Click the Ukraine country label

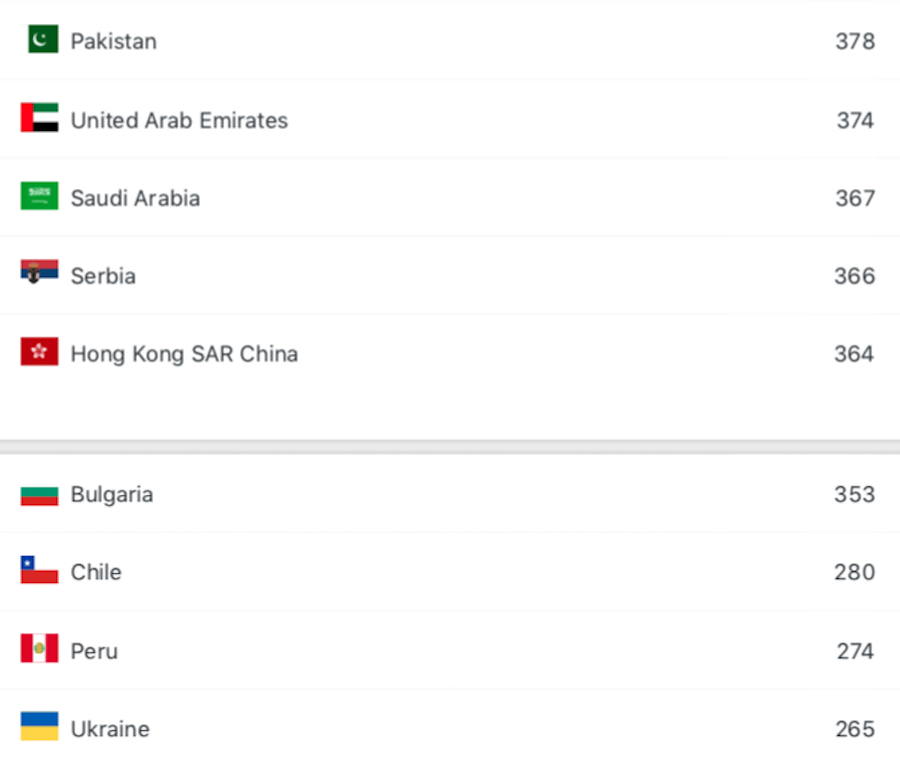110,728
